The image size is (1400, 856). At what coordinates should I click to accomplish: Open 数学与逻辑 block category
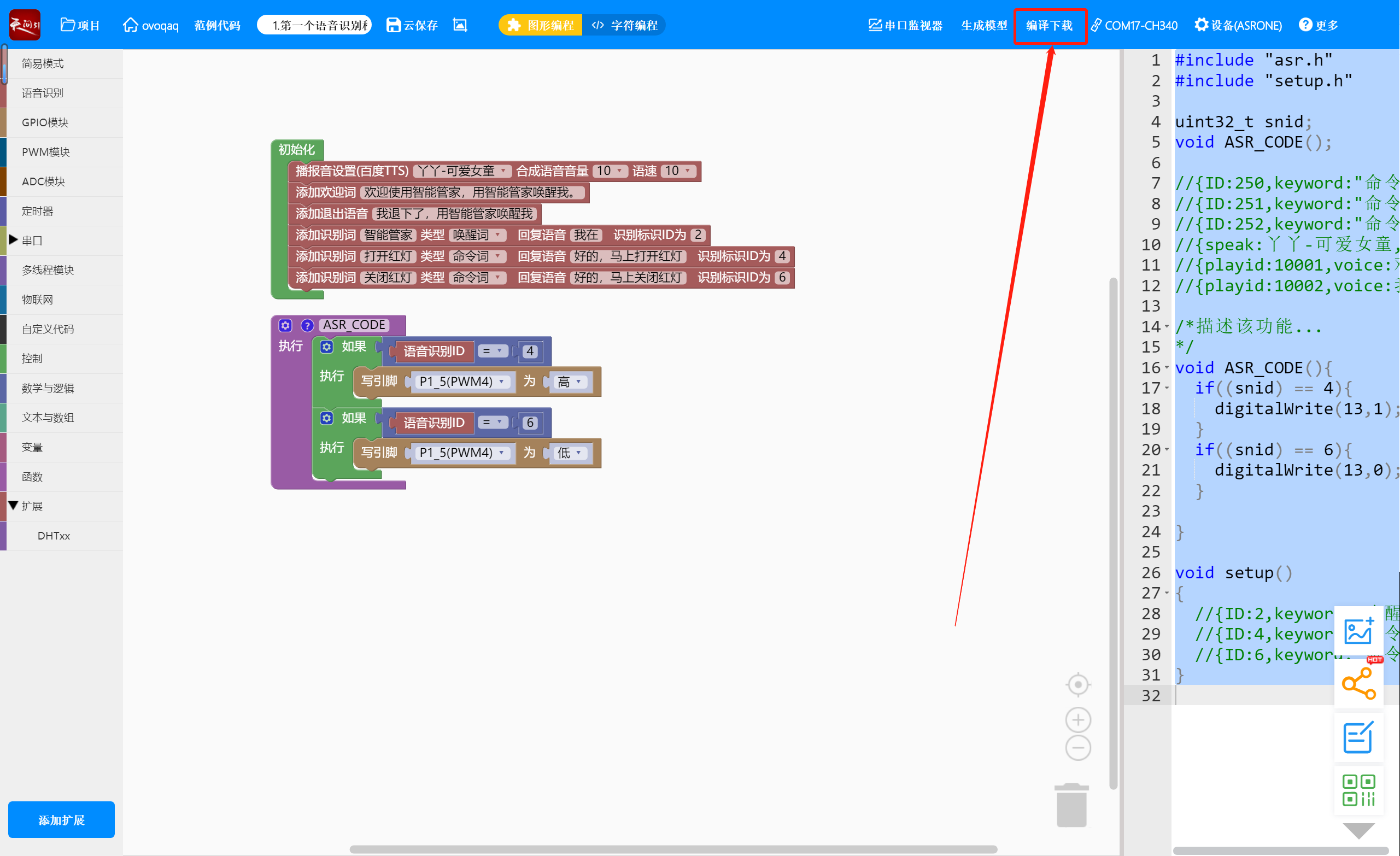pos(61,389)
